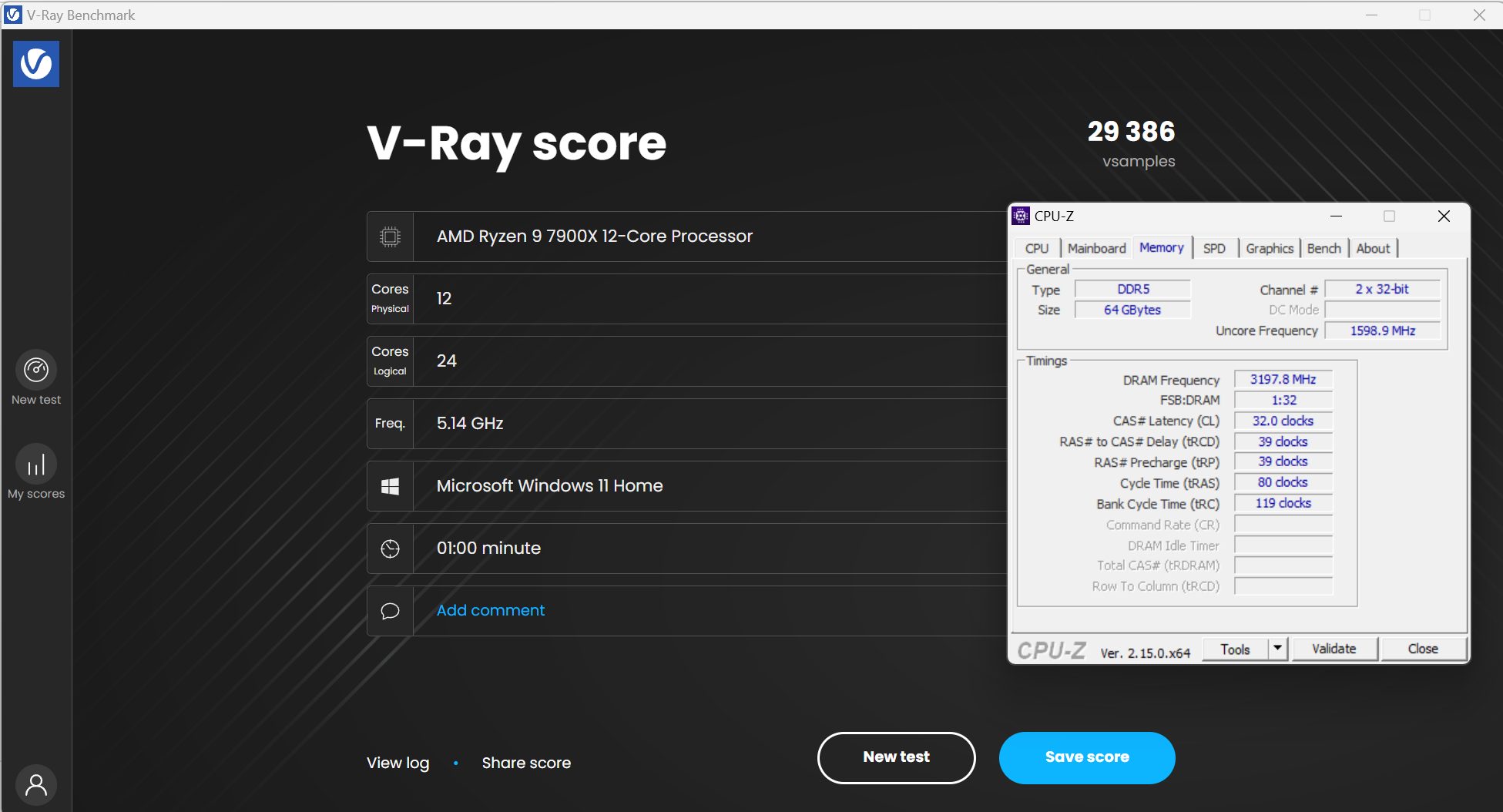The image size is (1503, 812).
Task: Select the Mainboard tab
Action: pyautogui.click(x=1096, y=248)
